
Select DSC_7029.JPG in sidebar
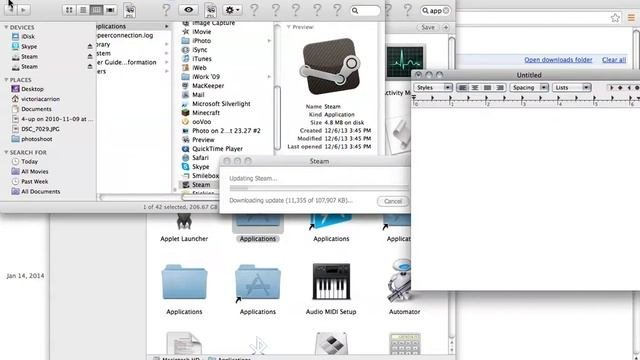tap(40, 129)
